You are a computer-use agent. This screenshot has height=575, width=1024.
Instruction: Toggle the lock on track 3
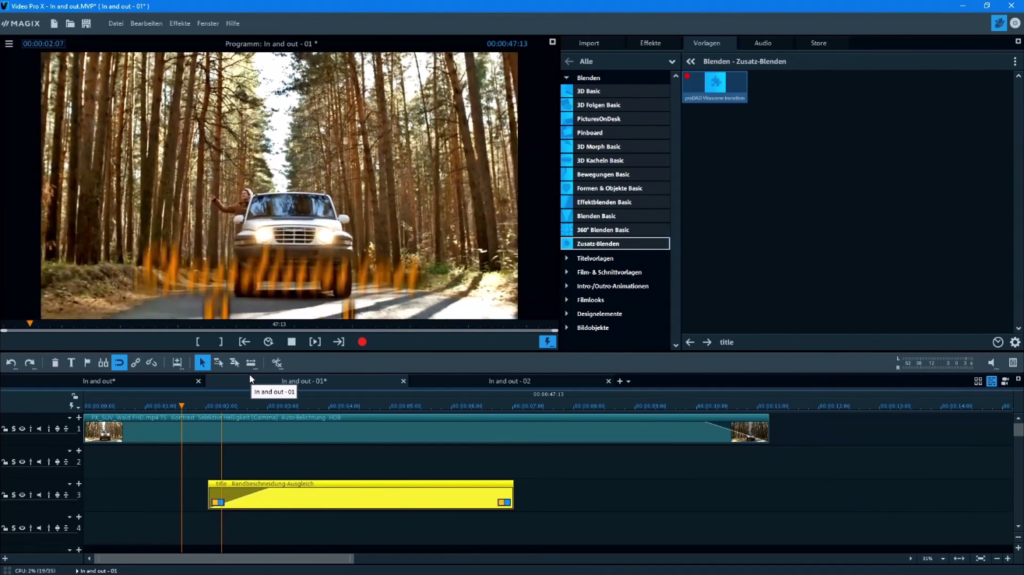pos(5,495)
